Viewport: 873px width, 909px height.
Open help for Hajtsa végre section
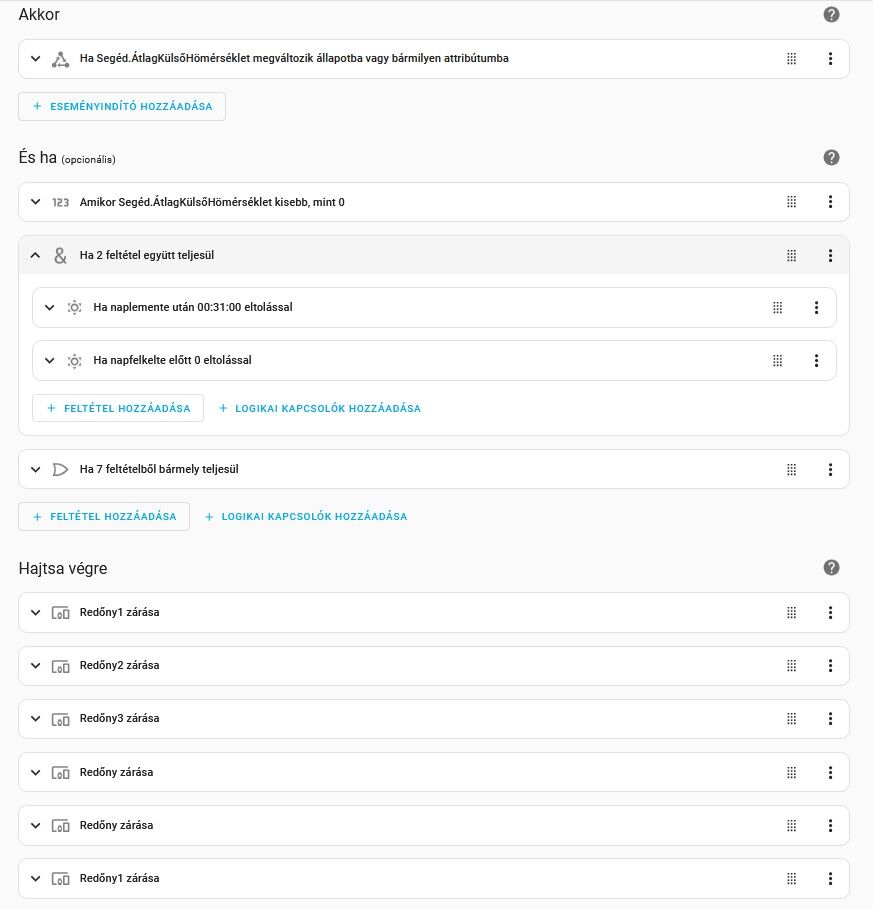pos(831,568)
